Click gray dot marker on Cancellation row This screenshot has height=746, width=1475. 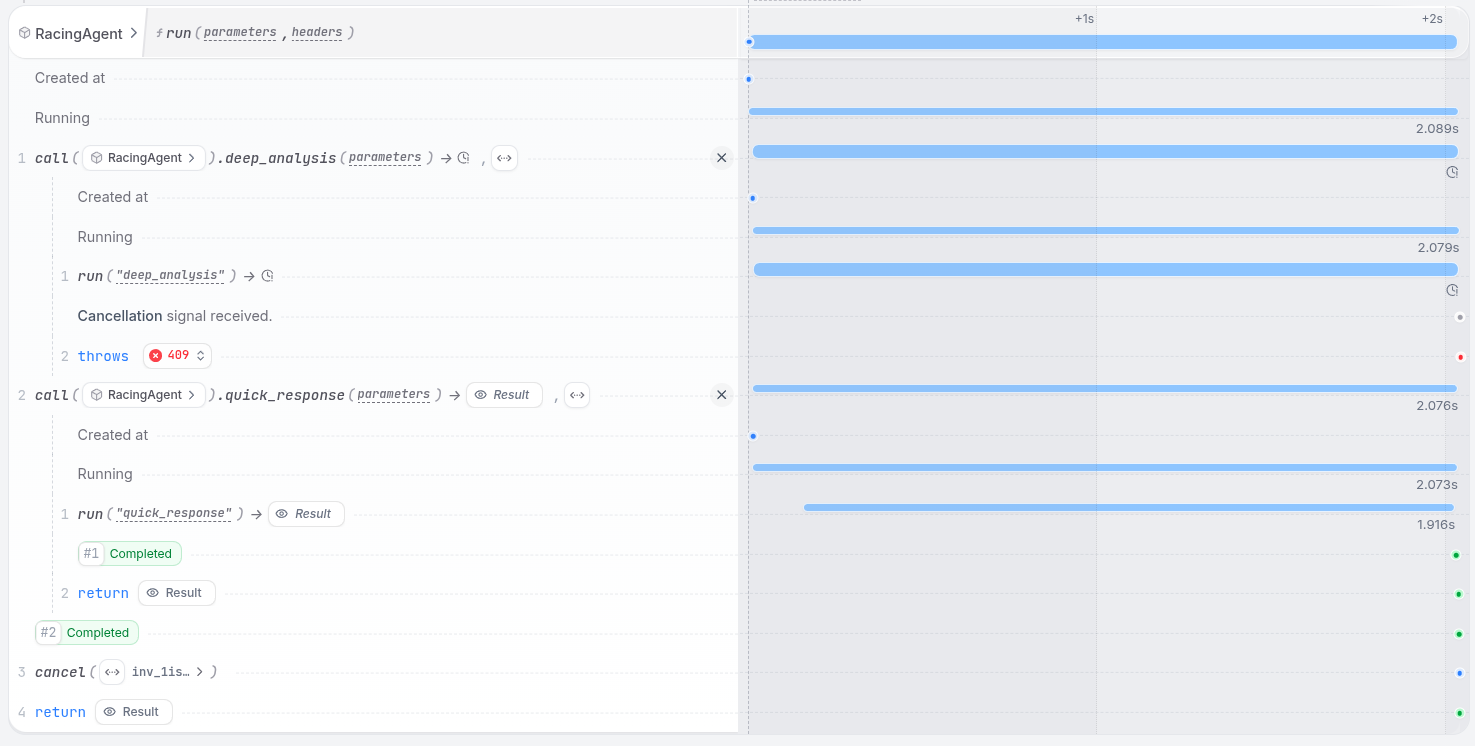(x=1460, y=317)
